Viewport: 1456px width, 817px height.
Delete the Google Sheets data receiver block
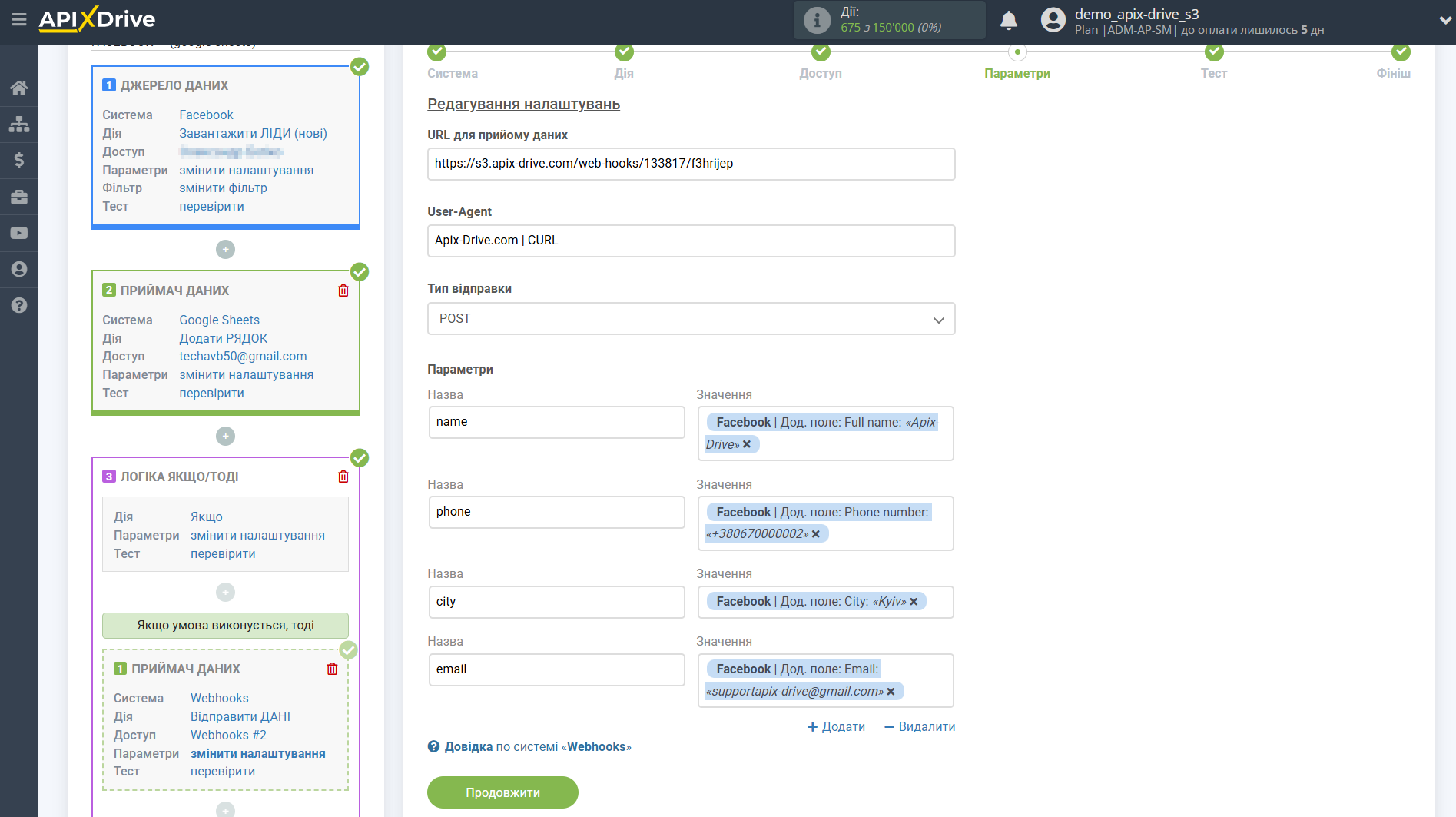coord(343,291)
